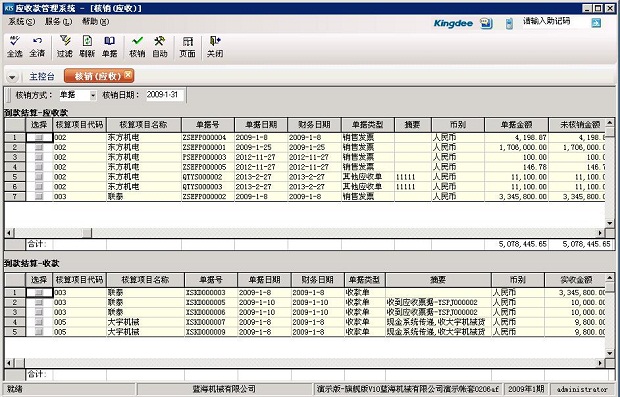Open the 帮助(H) menu
The height and width of the screenshot is (397, 620).
click(95, 22)
